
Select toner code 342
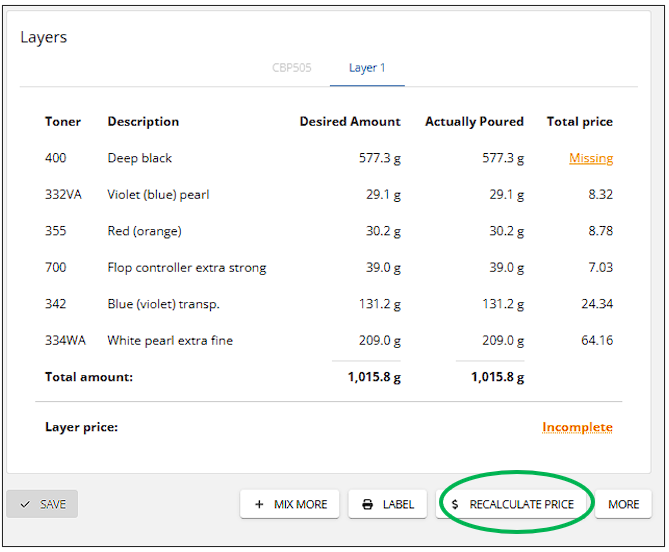pyautogui.click(x=55, y=304)
